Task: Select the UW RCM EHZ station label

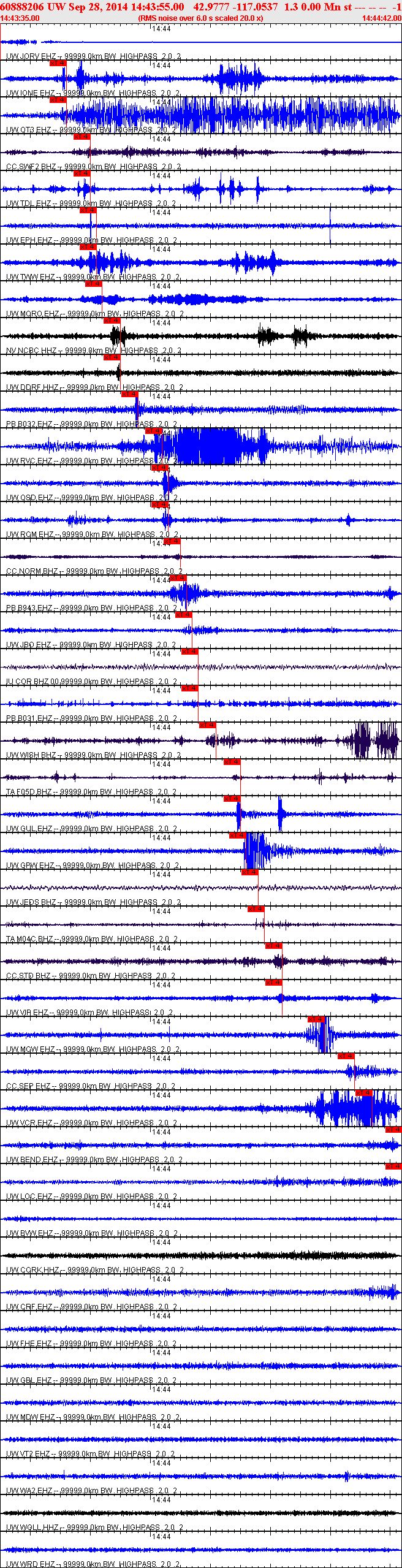Action: (x=93, y=535)
